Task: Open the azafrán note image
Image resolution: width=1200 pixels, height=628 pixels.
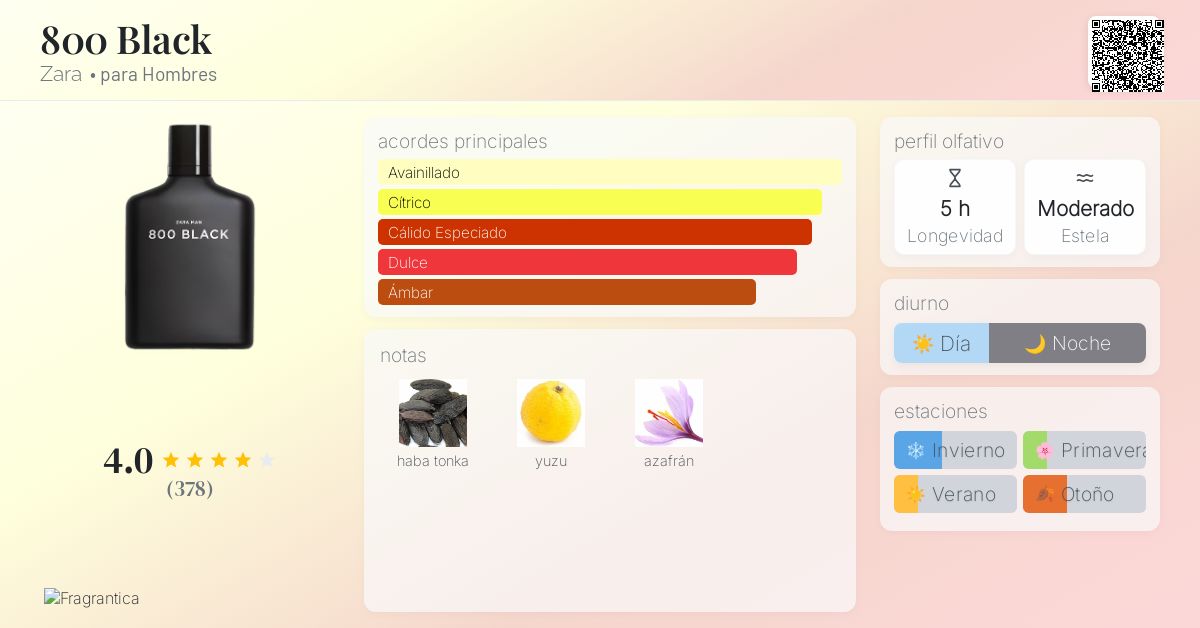Action: pos(668,412)
